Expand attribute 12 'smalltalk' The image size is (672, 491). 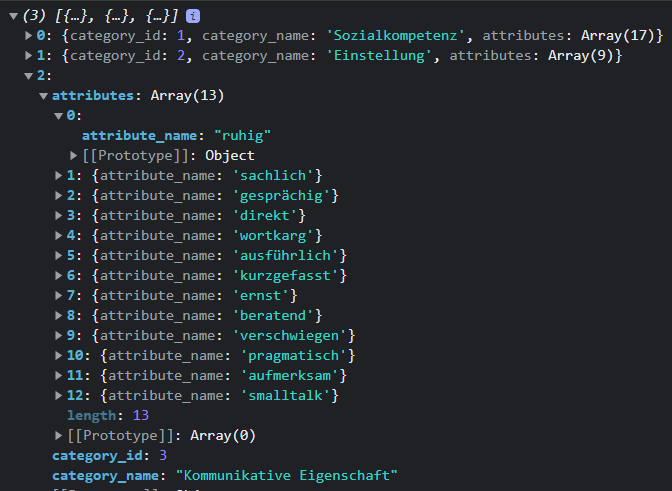[x=59, y=395]
